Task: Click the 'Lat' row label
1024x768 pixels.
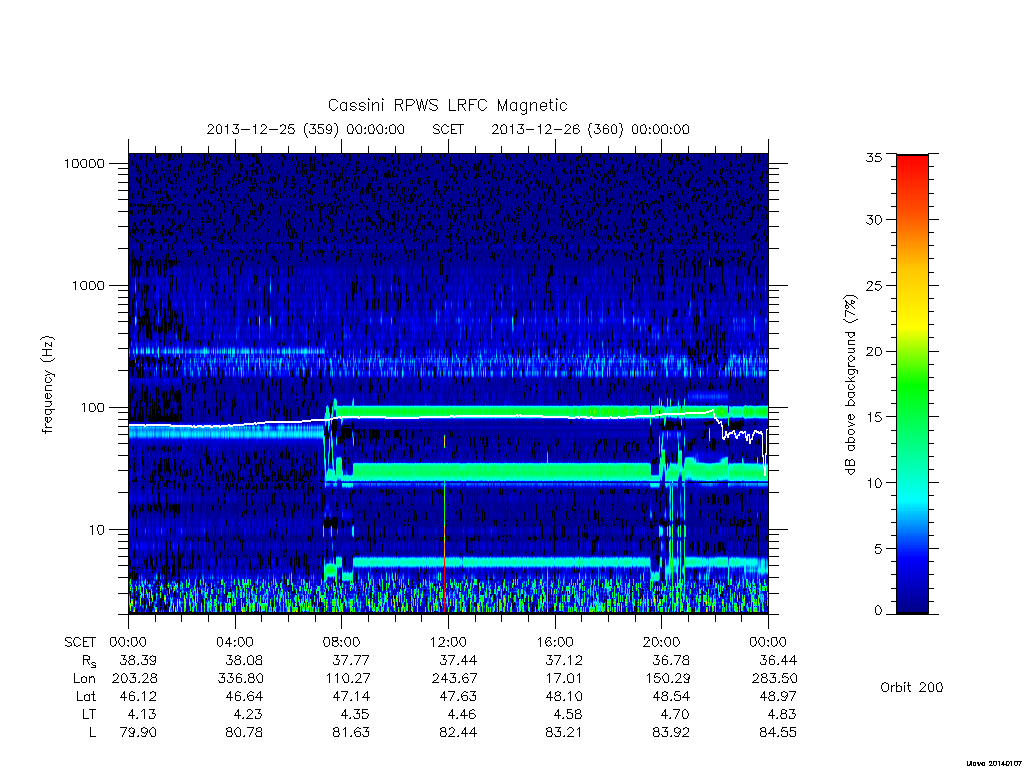Action: pos(86,697)
